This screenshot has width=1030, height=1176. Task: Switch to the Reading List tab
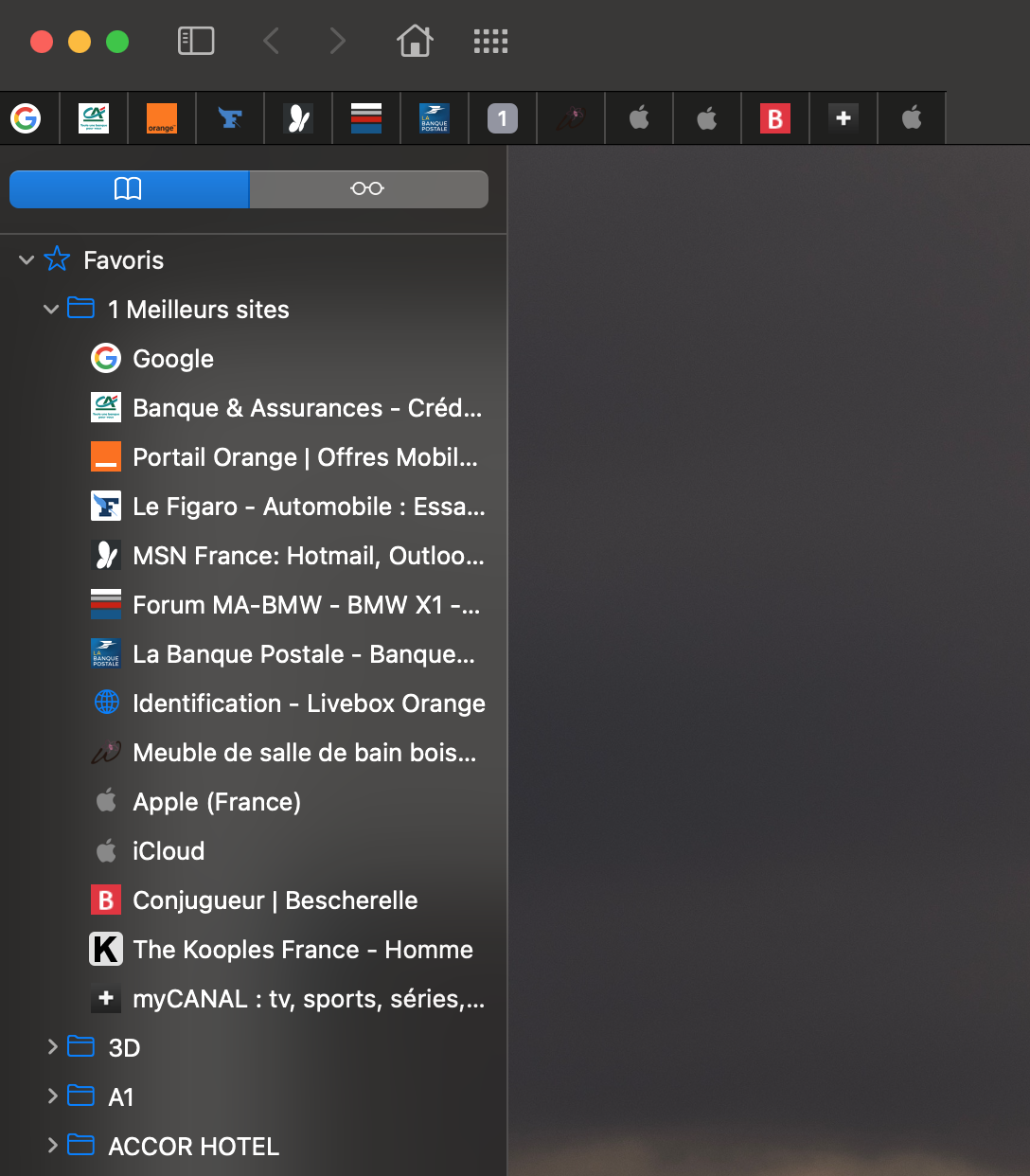pos(368,188)
